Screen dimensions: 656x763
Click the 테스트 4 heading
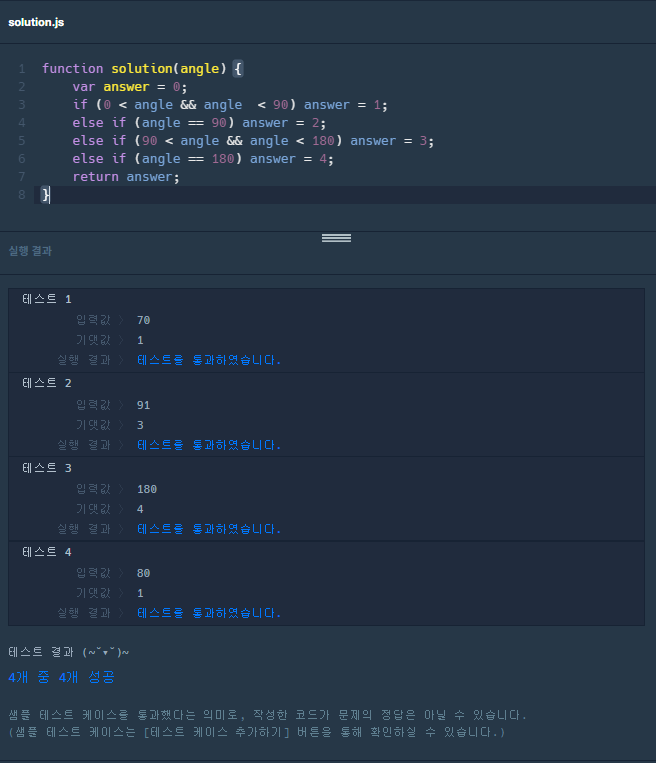[47, 552]
